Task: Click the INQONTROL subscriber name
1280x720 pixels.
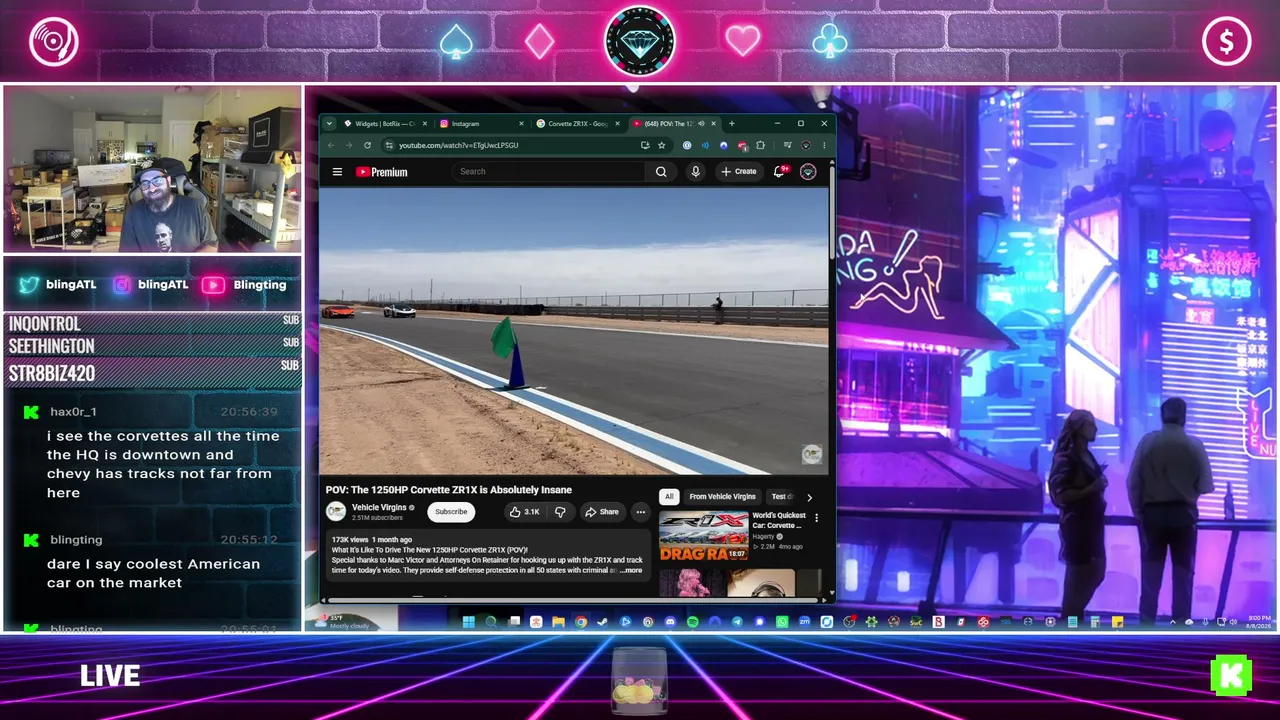Action: point(45,324)
